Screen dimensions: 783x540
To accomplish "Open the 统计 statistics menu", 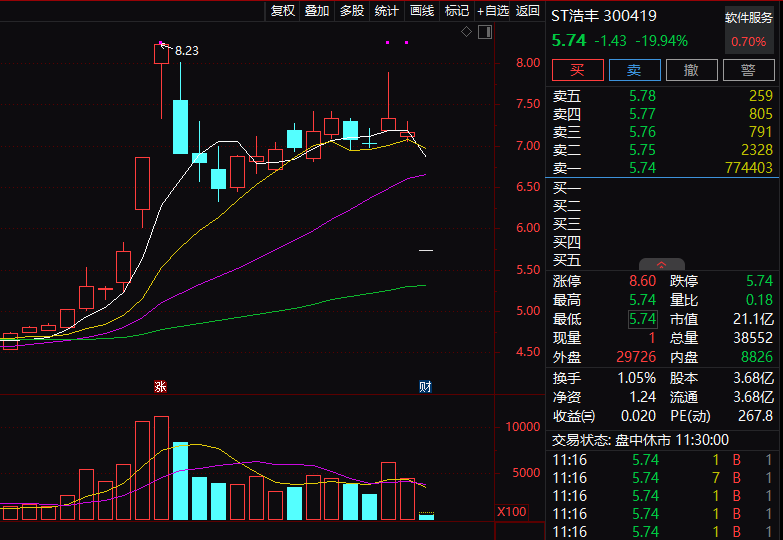I will point(387,11).
